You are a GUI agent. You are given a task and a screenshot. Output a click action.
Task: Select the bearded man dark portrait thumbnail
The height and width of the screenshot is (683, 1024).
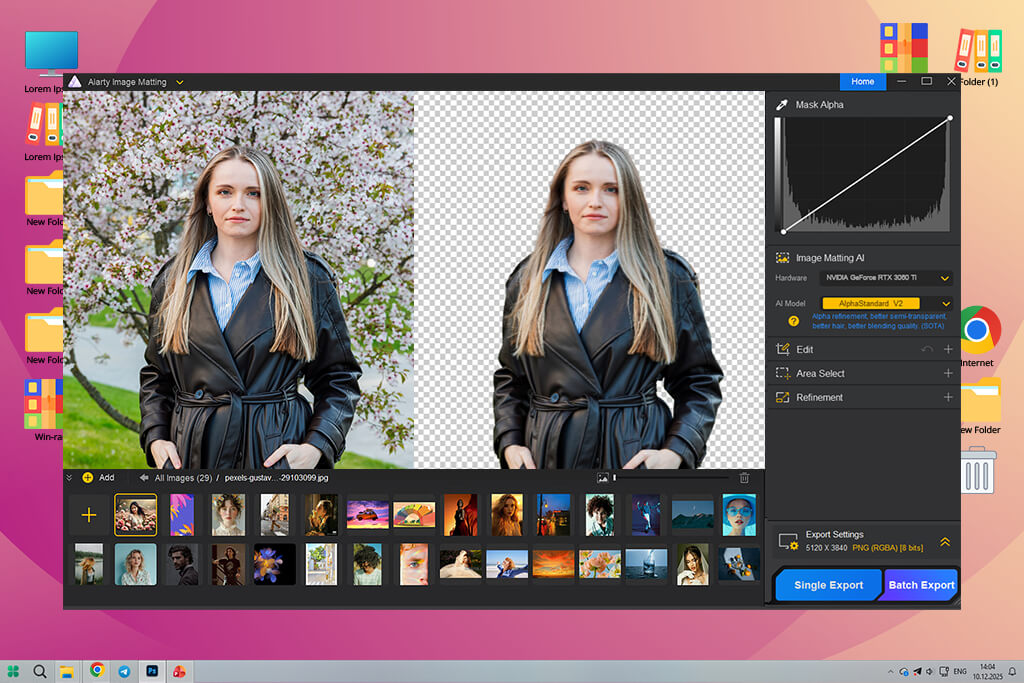coord(182,564)
